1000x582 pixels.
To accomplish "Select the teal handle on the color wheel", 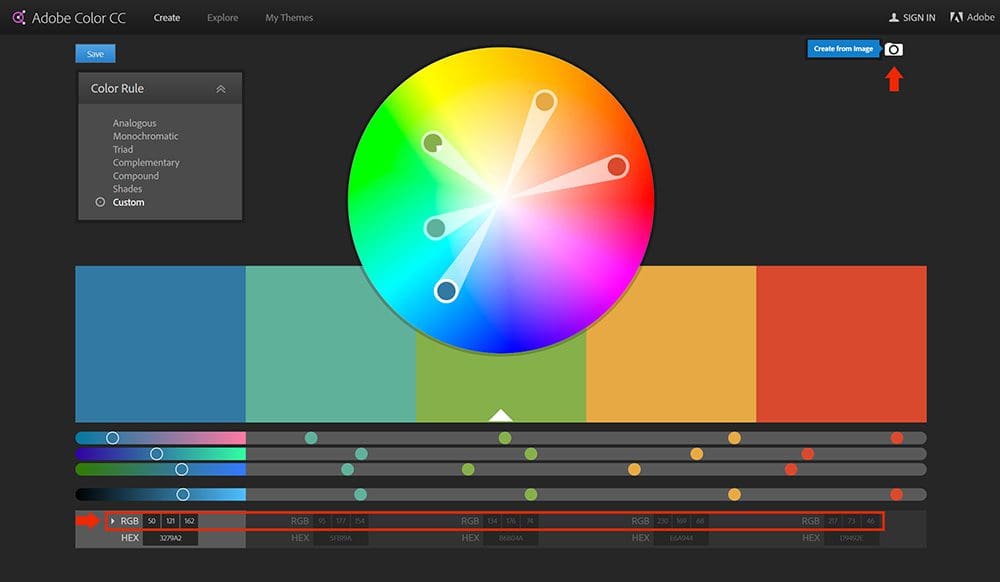I will pos(435,228).
